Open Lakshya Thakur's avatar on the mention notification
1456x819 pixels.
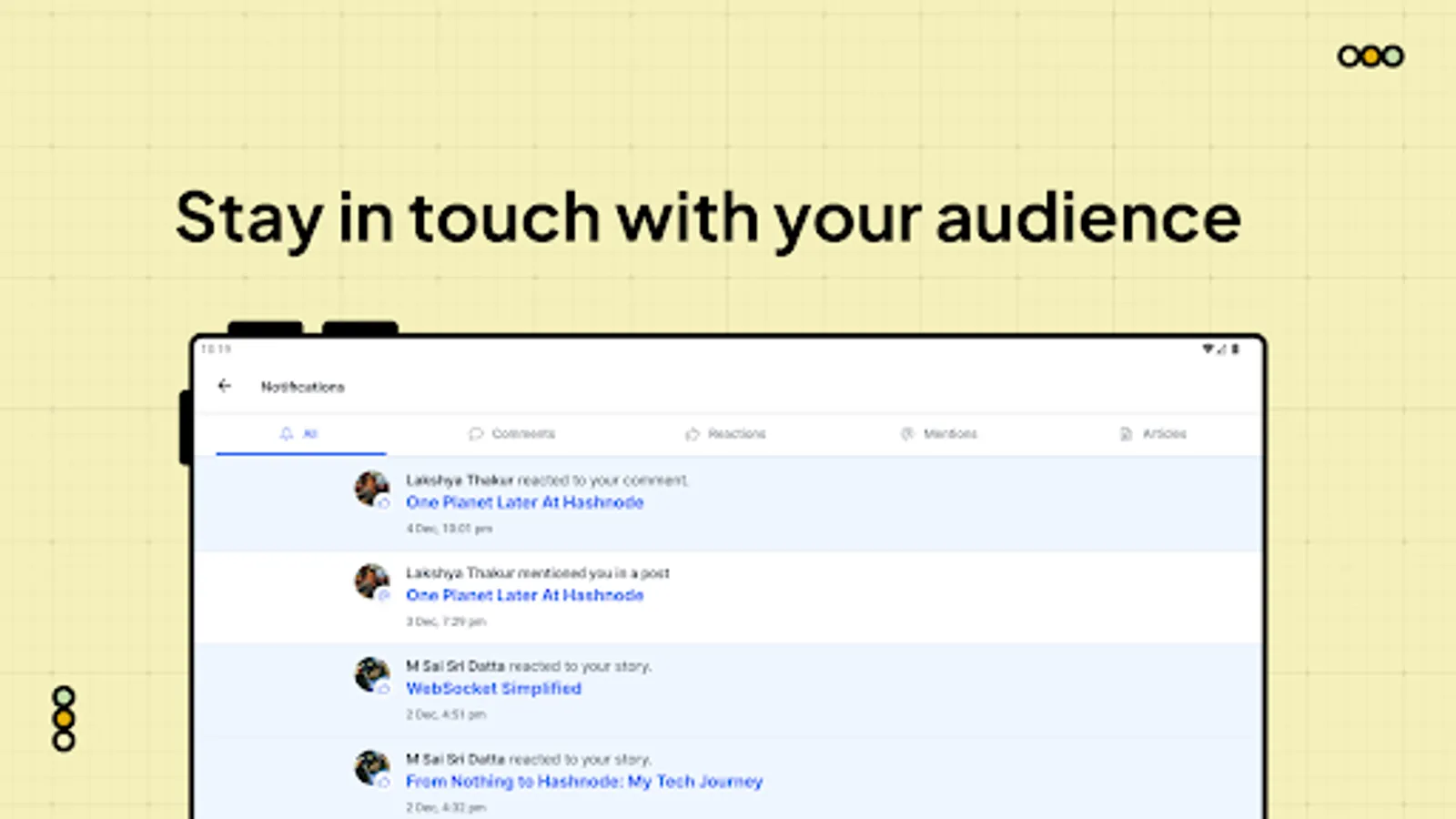pyautogui.click(x=372, y=581)
